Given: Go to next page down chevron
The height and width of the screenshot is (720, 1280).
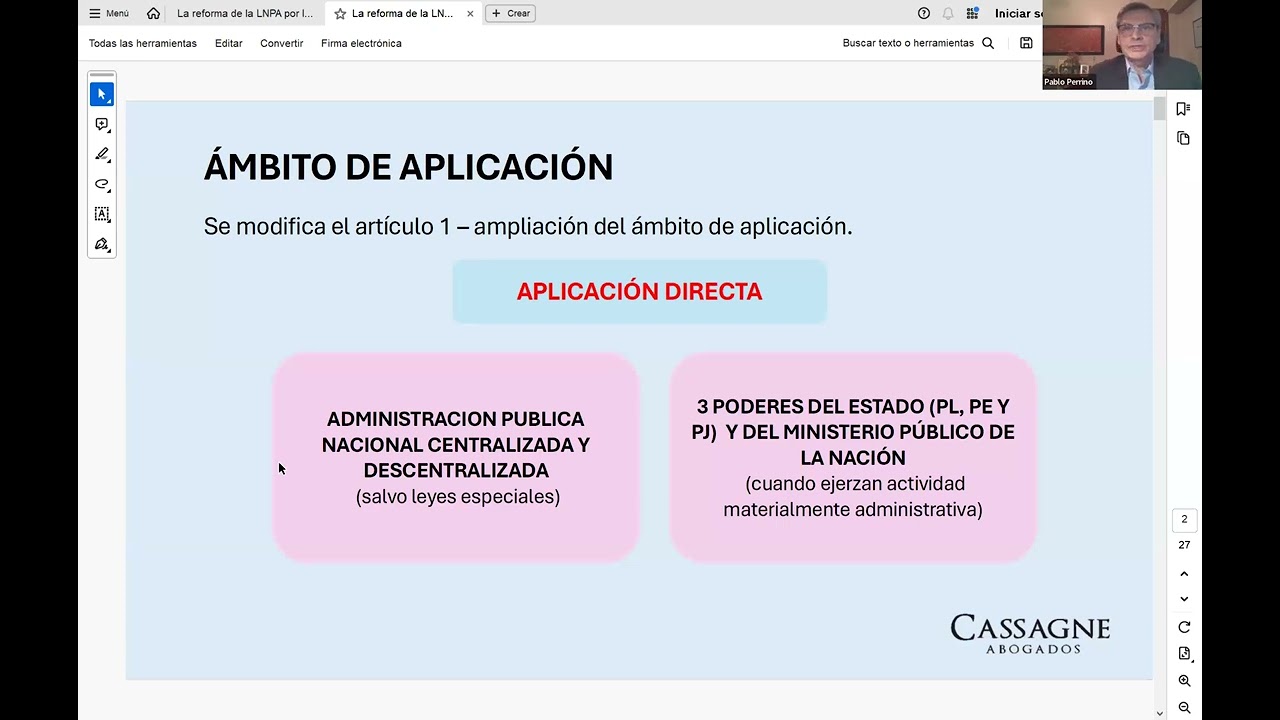Looking at the screenshot, I should pos(1184,599).
